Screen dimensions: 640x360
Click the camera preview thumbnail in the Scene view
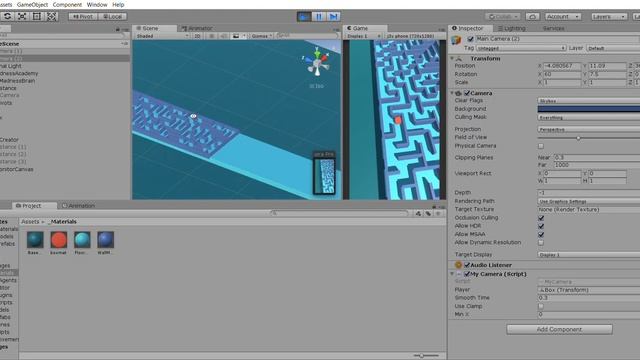[x=324, y=176]
